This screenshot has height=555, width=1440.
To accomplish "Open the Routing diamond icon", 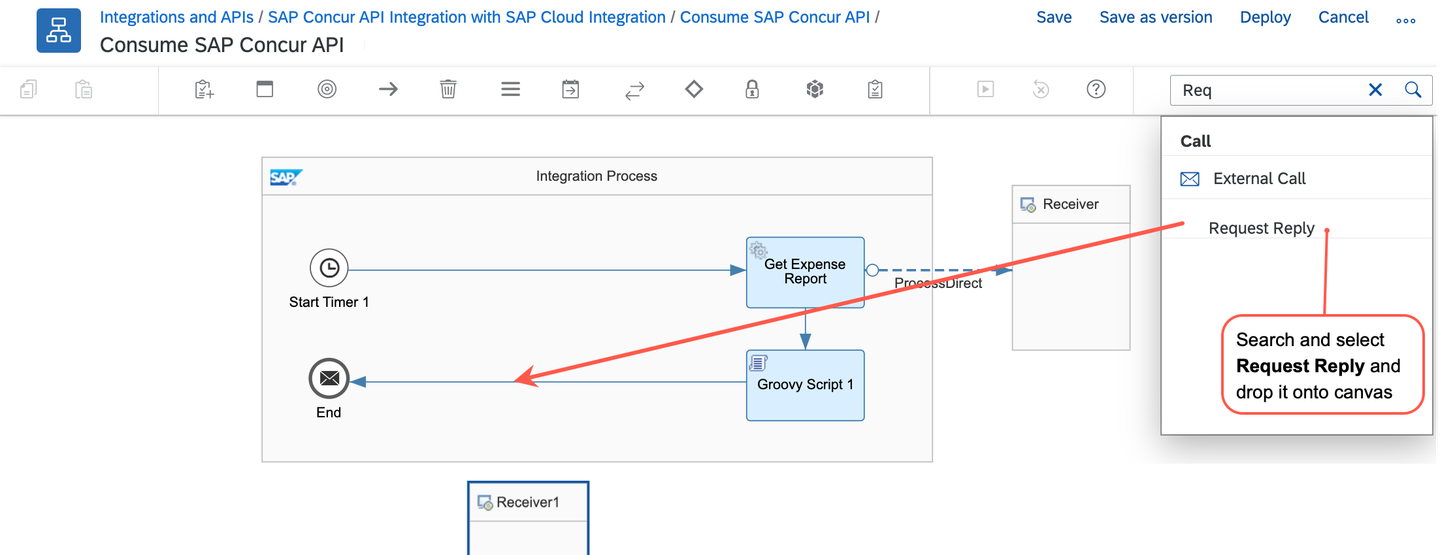I will pyautogui.click(x=693, y=89).
